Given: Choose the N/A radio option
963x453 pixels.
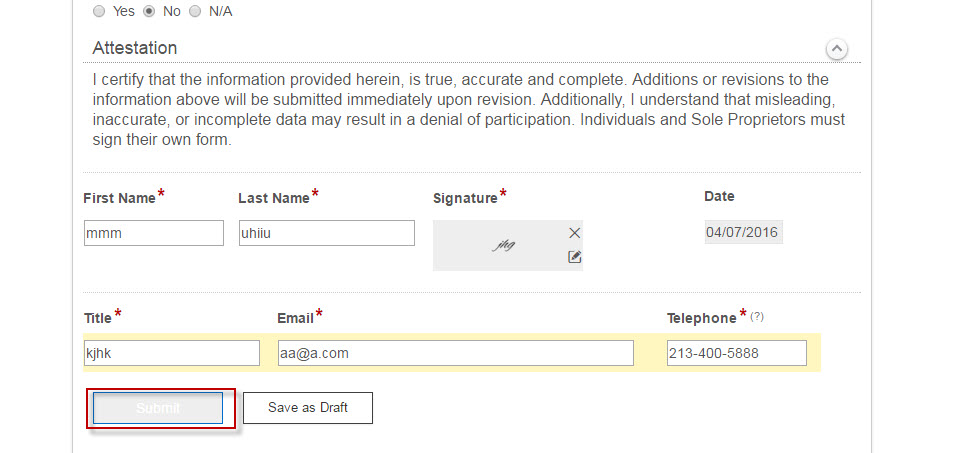Looking at the screenshot, I should (194, 12).
